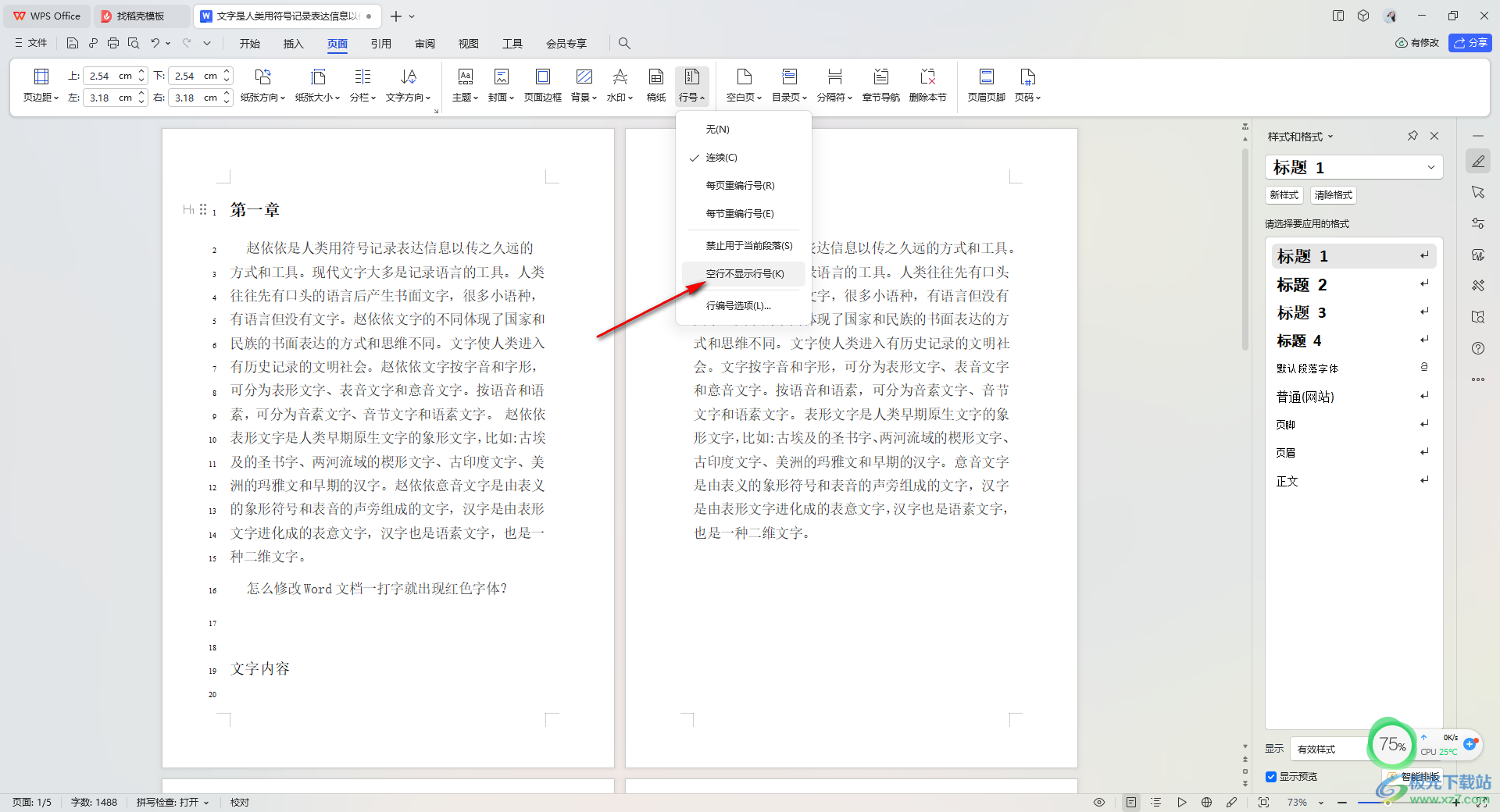1500x812 pixels.
Task: Open the 目录页 table of contents tool
Action: point(789,85)
